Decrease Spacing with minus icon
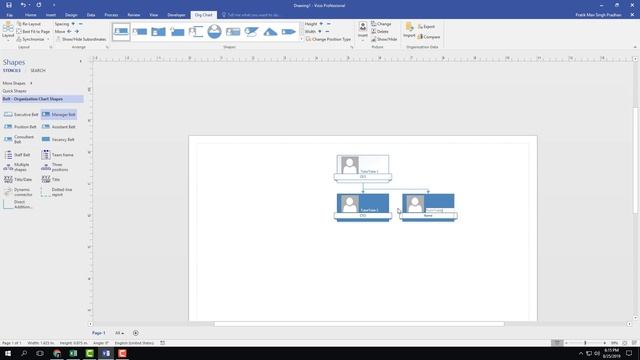The width and height of the screenshot is (640, 360). pyautogui.click(x=81, y=24)
